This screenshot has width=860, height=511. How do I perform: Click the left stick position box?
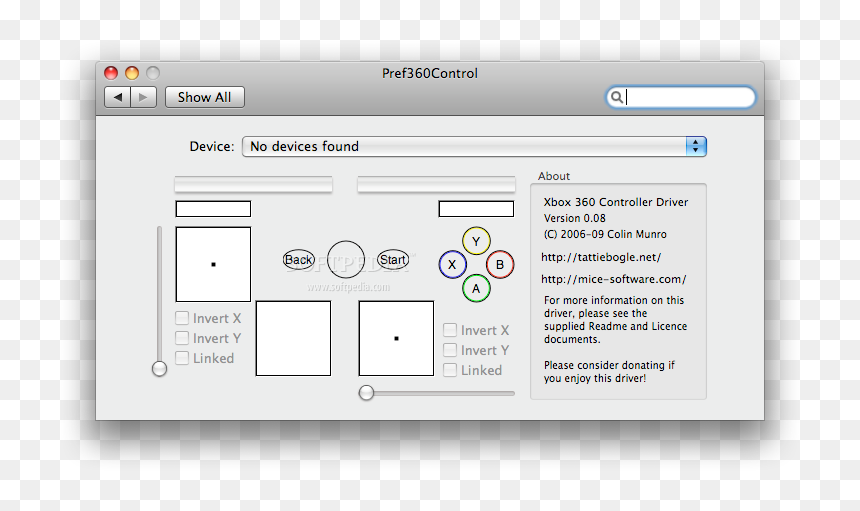coord(213,264)
